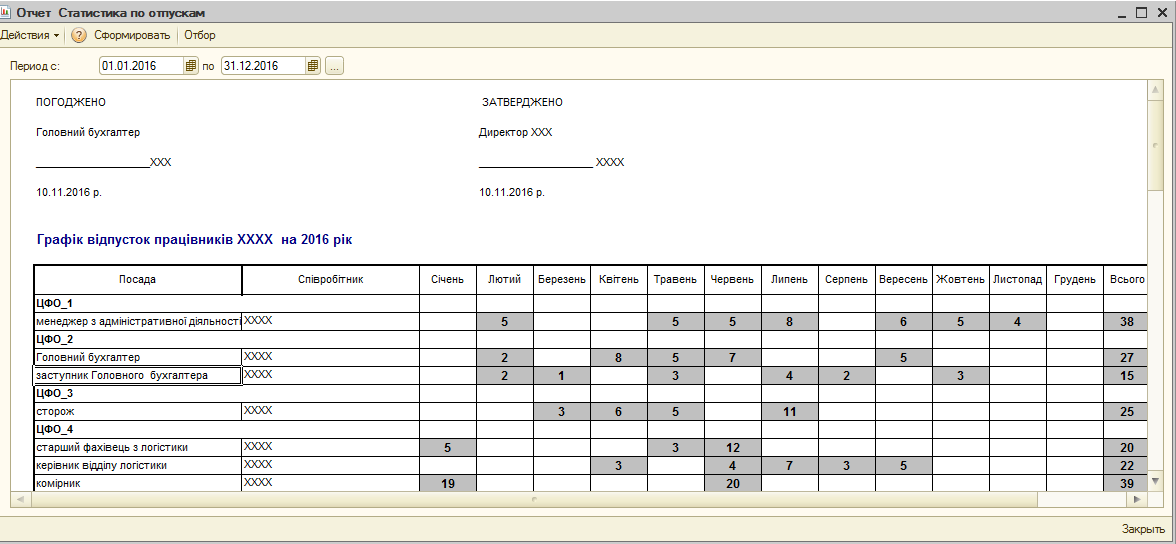Click the report window icon in title bar
The height and width of the screenshot is (544, 1176).
(6, 12)
